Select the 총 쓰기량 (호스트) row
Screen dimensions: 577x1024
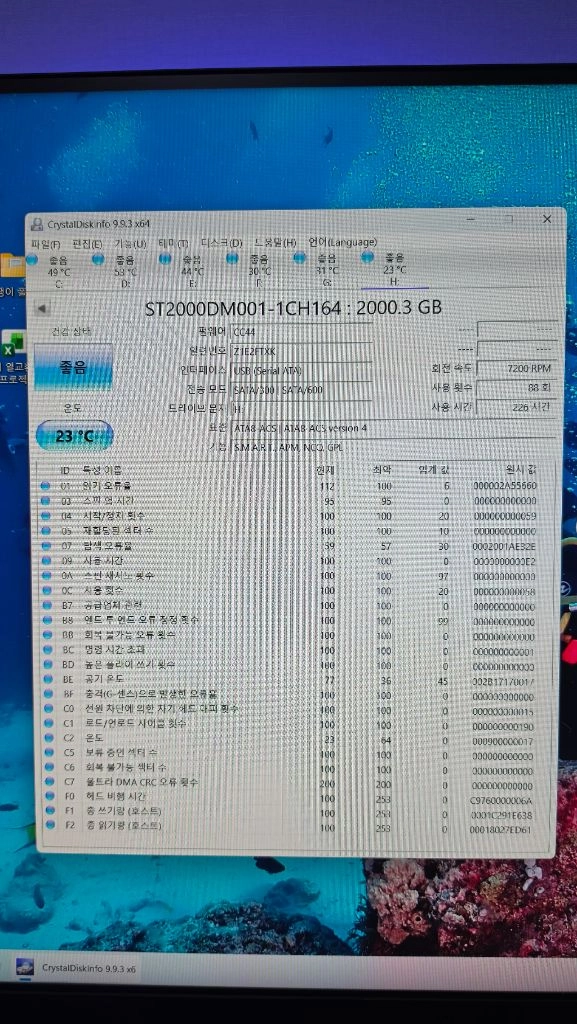point(290,811)
